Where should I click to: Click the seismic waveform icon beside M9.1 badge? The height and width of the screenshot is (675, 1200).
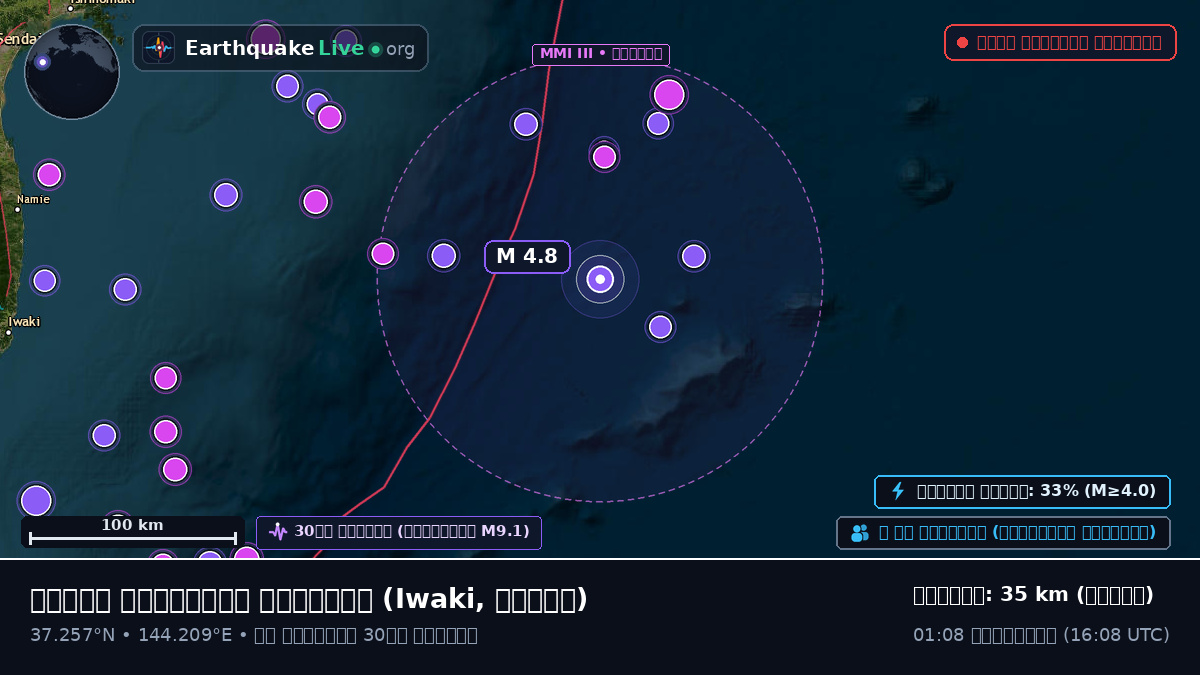278,532
